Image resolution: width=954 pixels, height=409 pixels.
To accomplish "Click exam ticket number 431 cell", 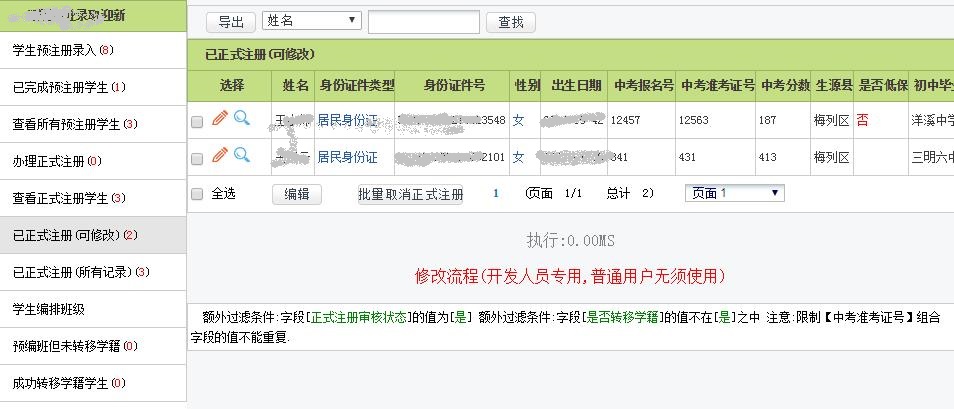I will [688, 158].
